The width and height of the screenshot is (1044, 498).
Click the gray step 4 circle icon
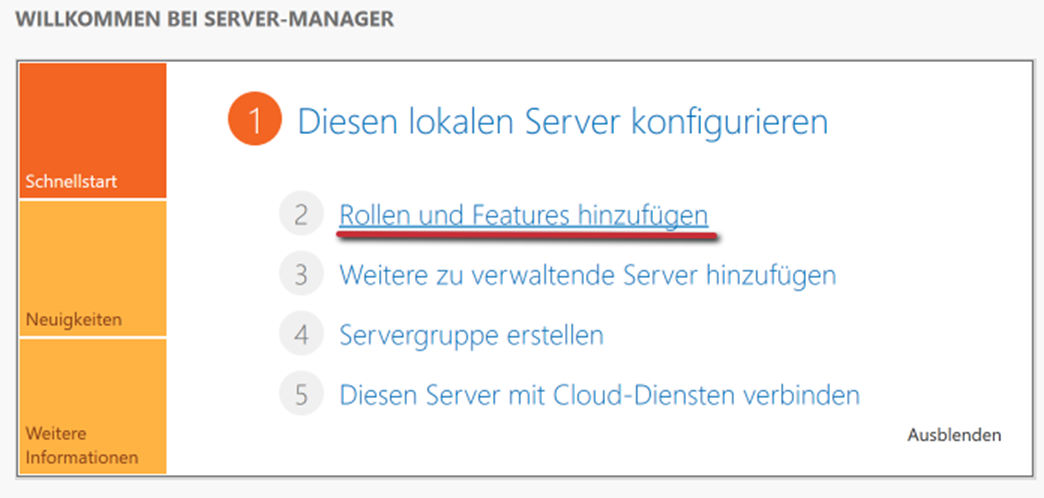coord(301,335)
